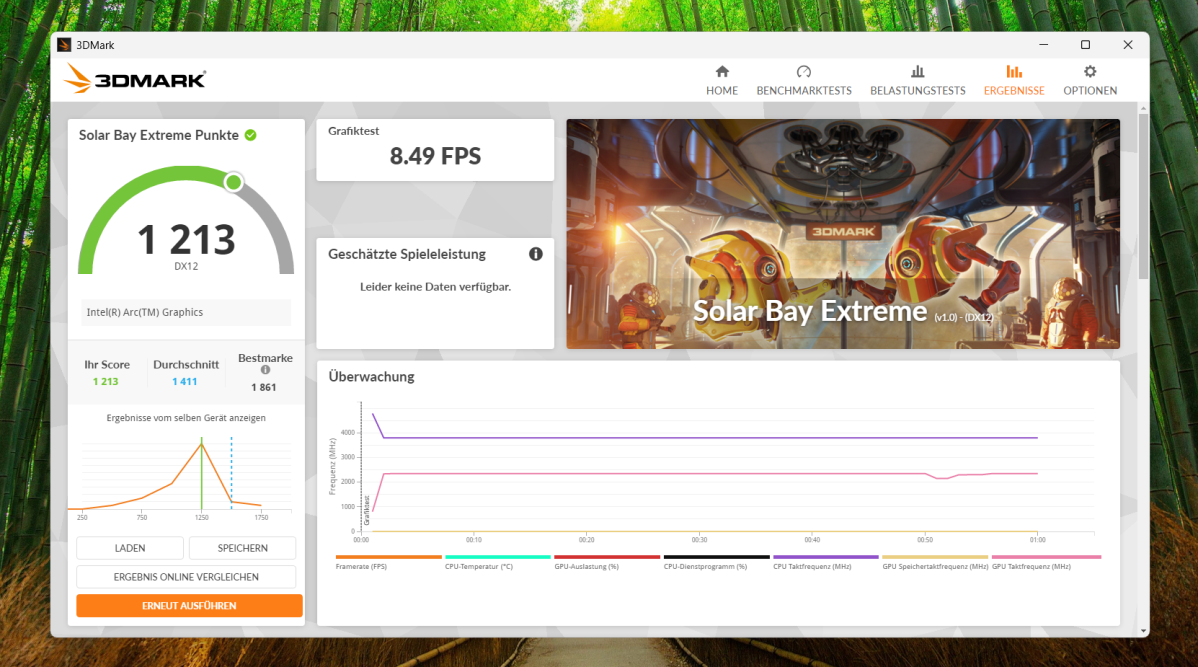This screenshot has height=667, width=1198.
Task: Click ERGEBNIS ONLINE VERGLEICHEN button
Action: 186,577
